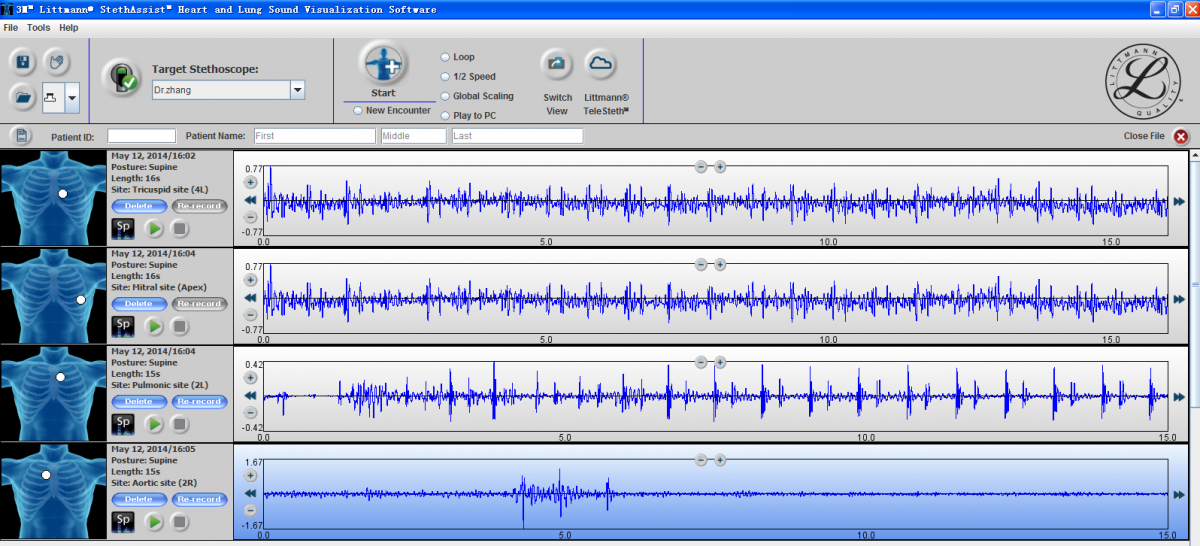Delete the Mitral site (Apex) recording
Image resolution: width=1200 pixels, height=546 pixels.
point(138,303)
